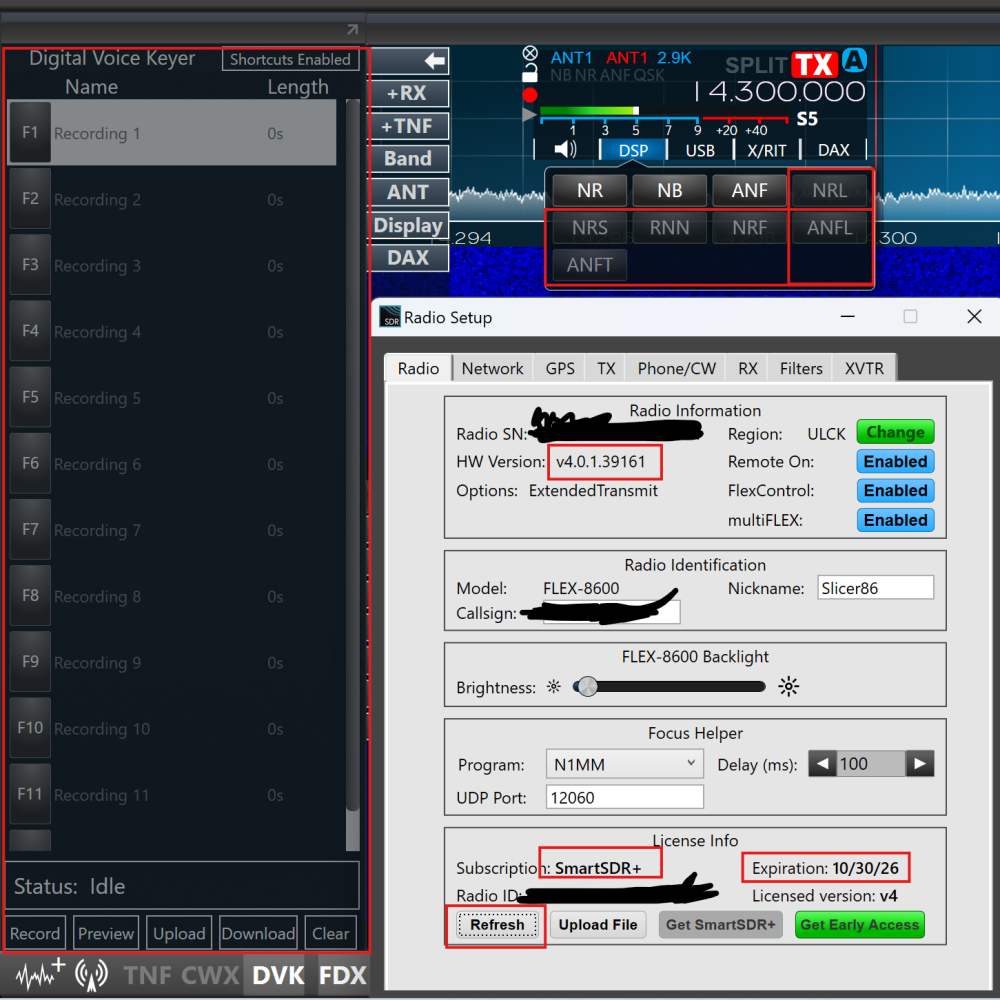Open the DAX slice tab

833,151
